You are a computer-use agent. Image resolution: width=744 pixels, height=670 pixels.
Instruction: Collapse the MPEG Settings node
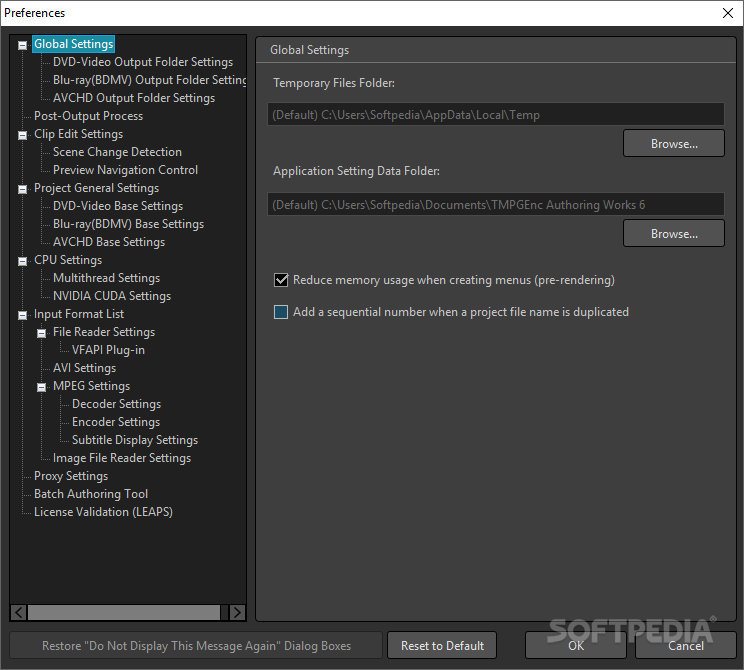pos(42,388)
